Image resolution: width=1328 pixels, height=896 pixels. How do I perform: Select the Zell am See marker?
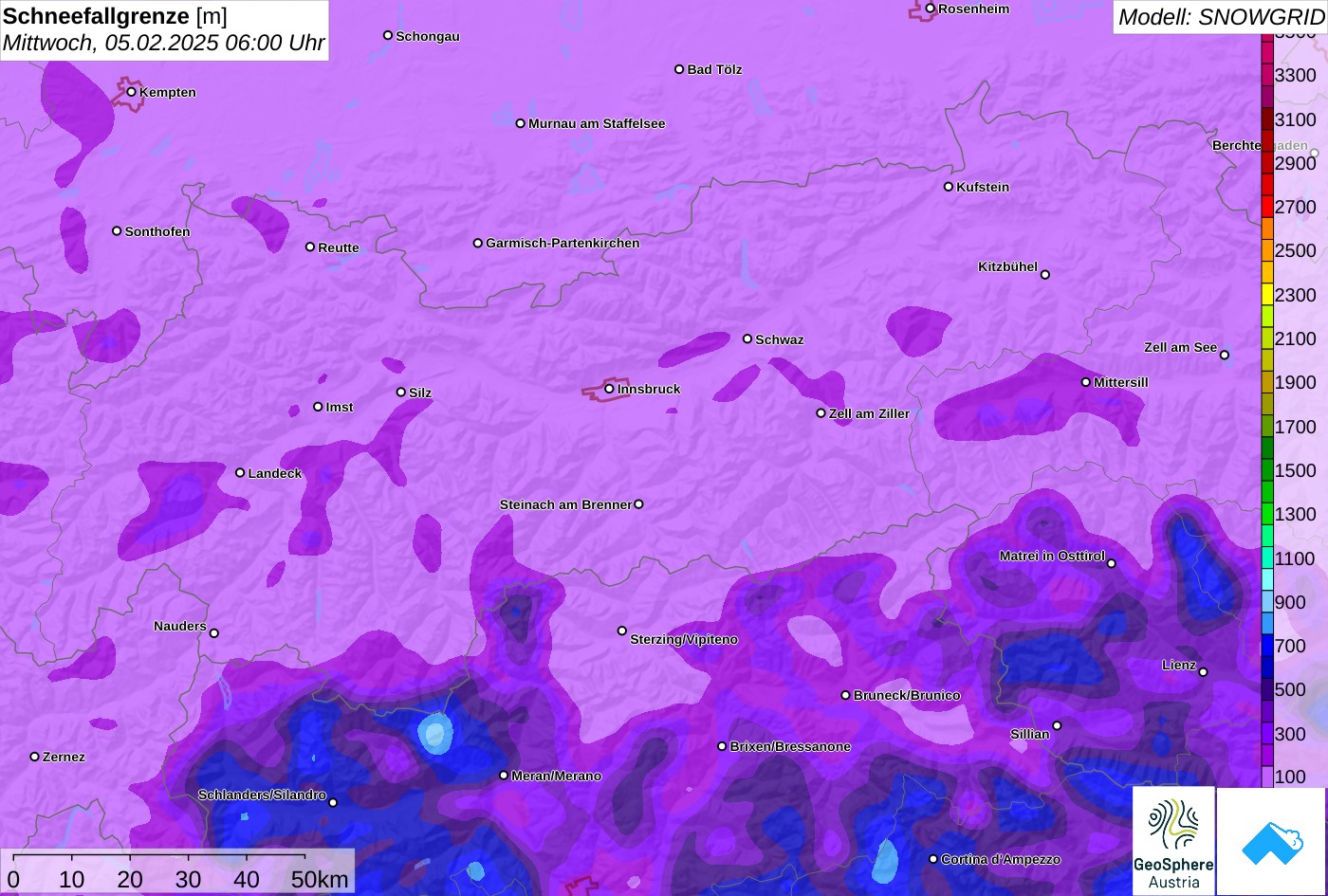pos(1225,356)
